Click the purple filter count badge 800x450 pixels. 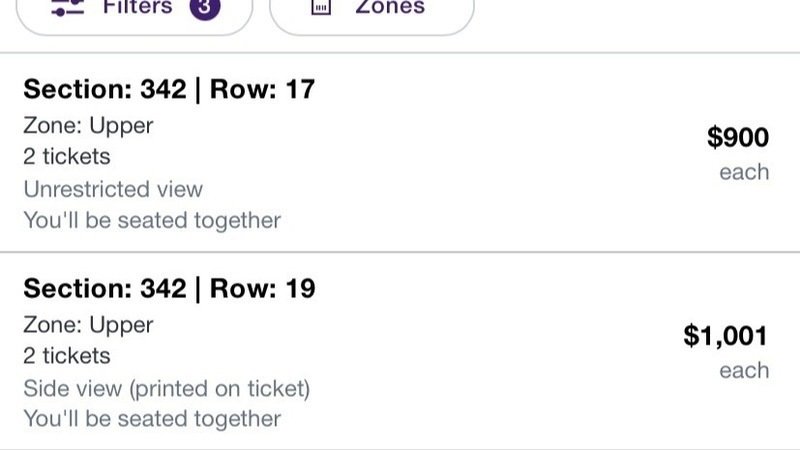204,7
